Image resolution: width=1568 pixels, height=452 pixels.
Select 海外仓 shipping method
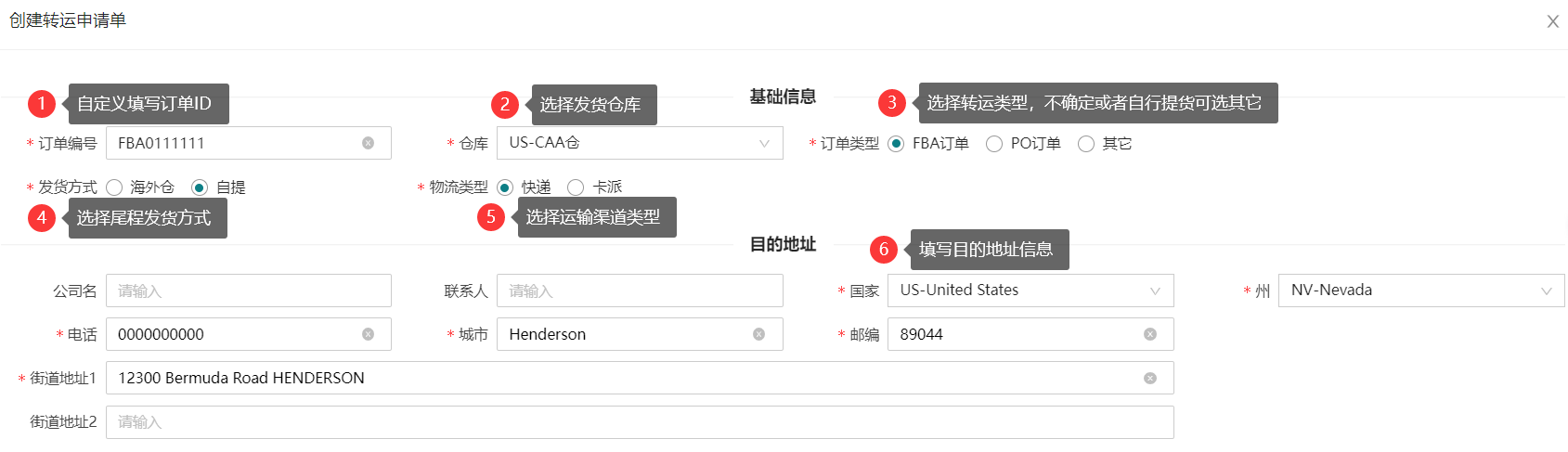(x=114, y=187)
